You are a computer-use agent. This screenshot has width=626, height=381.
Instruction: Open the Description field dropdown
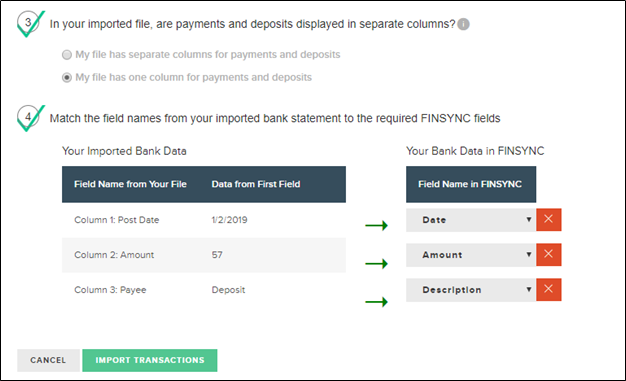pyautogui.click(x=471, y=290)
